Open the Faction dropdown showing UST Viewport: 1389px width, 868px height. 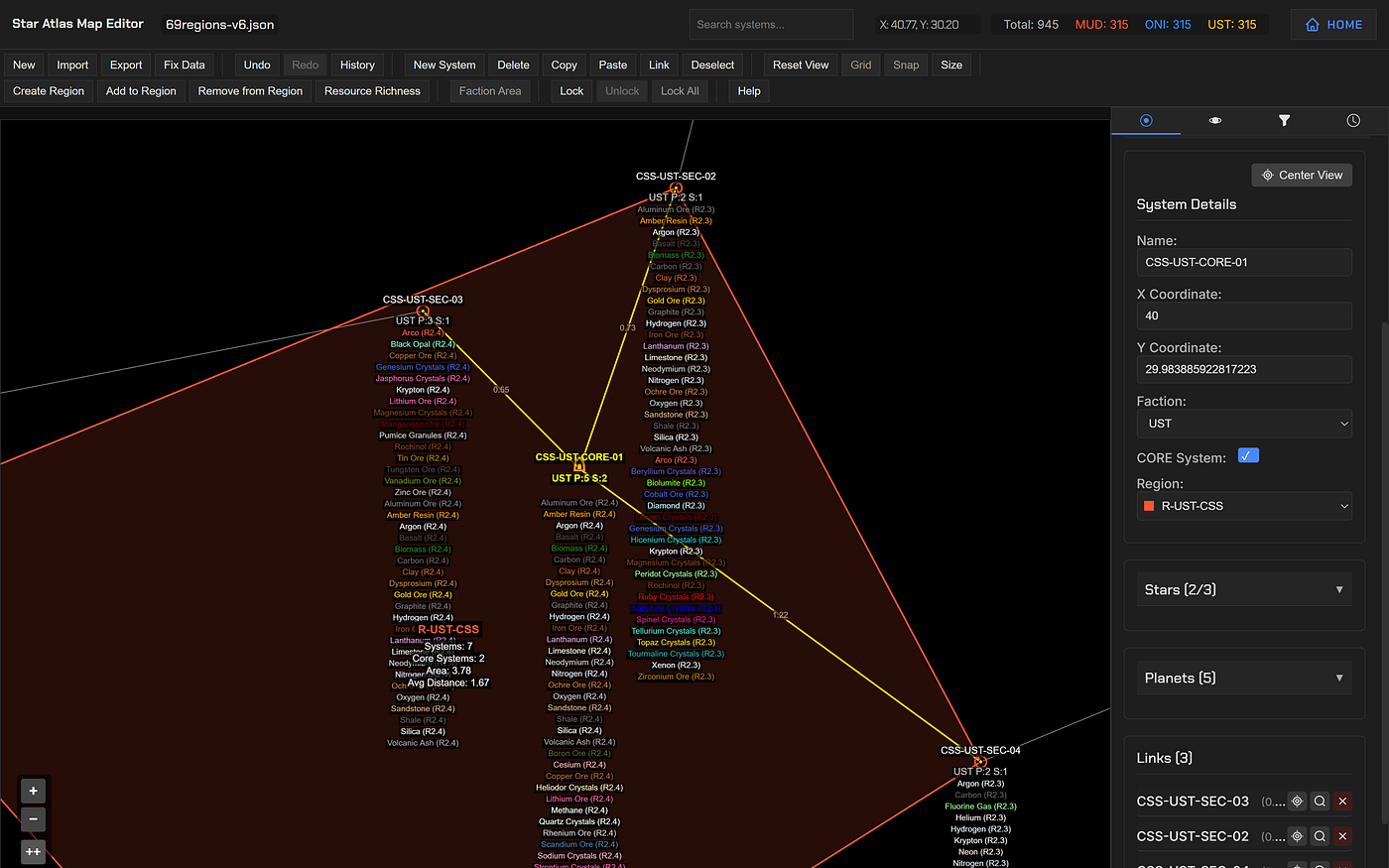(x=1244, y=424)
